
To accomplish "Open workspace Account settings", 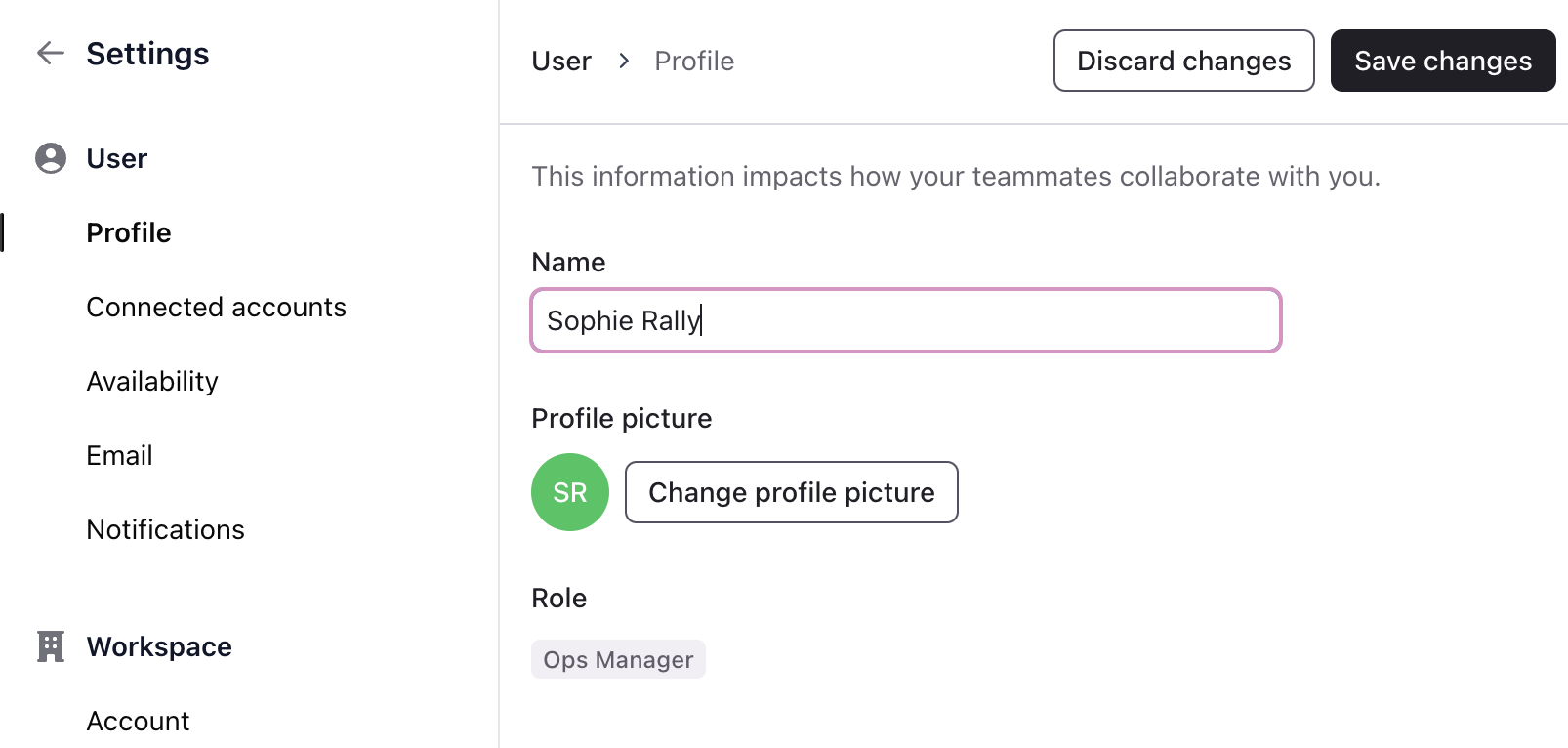I will [x=138, y=721].
